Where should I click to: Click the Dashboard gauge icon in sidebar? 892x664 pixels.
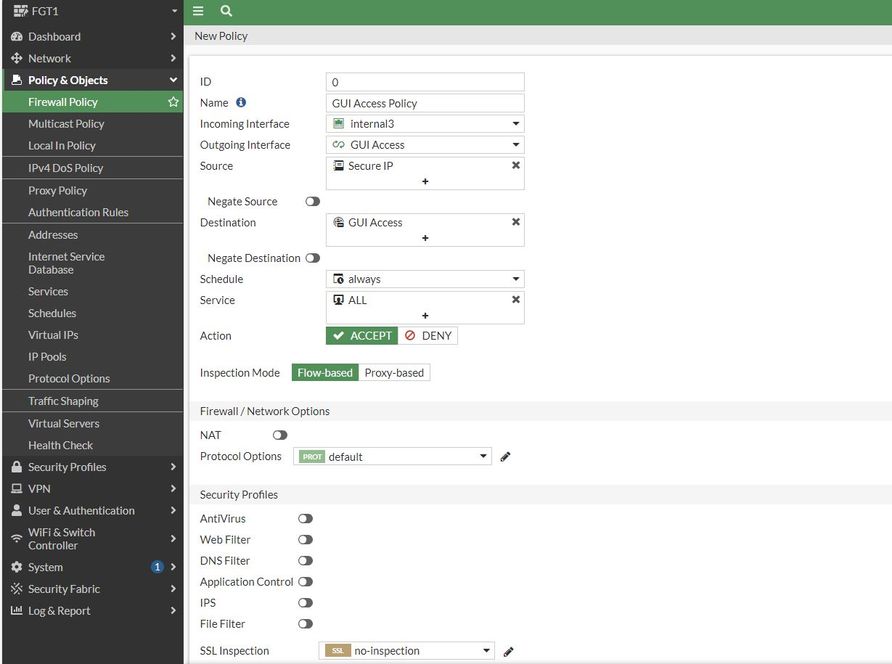16,36
